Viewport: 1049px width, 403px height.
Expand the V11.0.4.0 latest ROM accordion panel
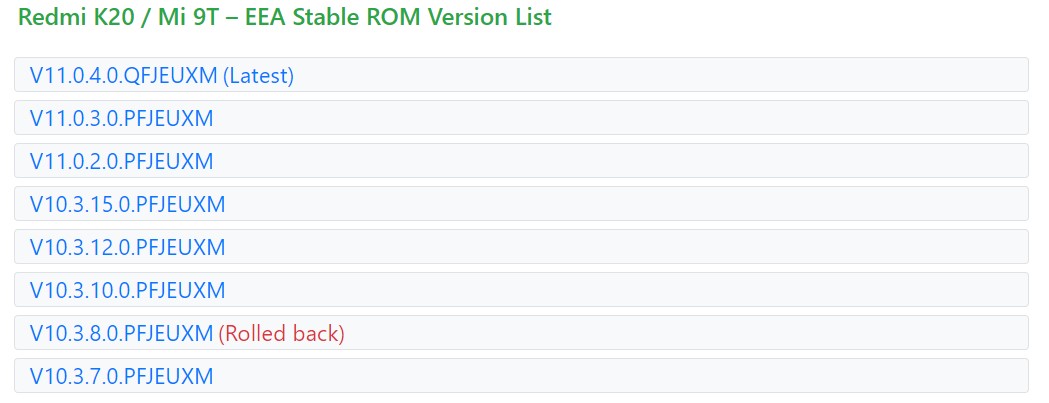pos(521,74)
